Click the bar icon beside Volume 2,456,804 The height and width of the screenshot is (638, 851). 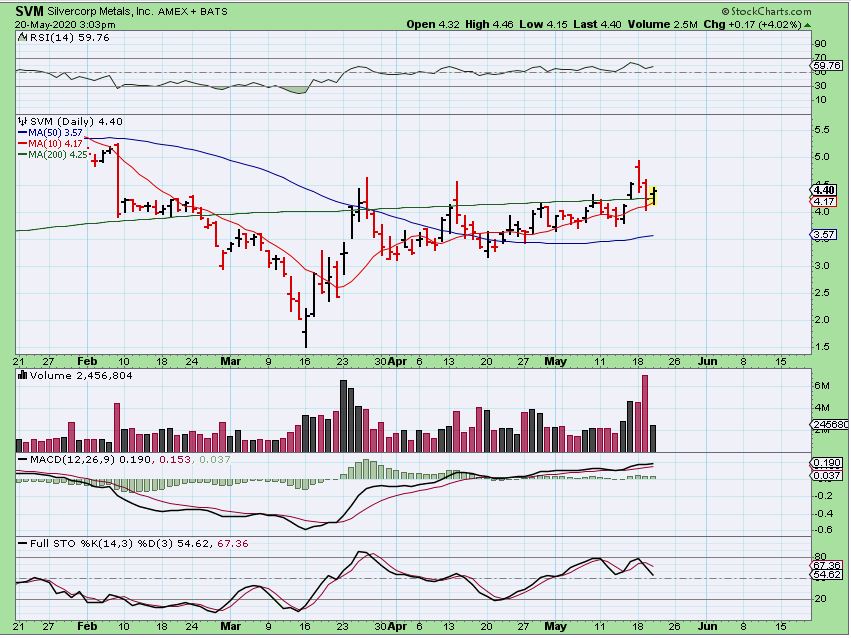22,375
